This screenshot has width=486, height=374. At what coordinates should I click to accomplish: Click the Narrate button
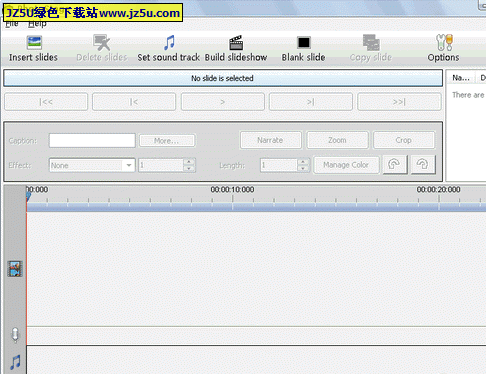click(x=270, y=140)
